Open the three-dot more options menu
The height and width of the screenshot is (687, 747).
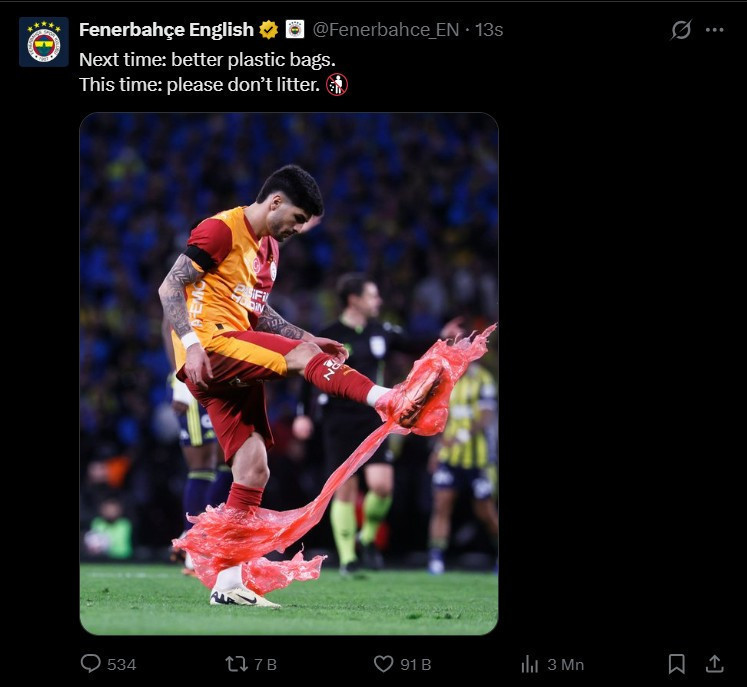(x=714, y=30)
